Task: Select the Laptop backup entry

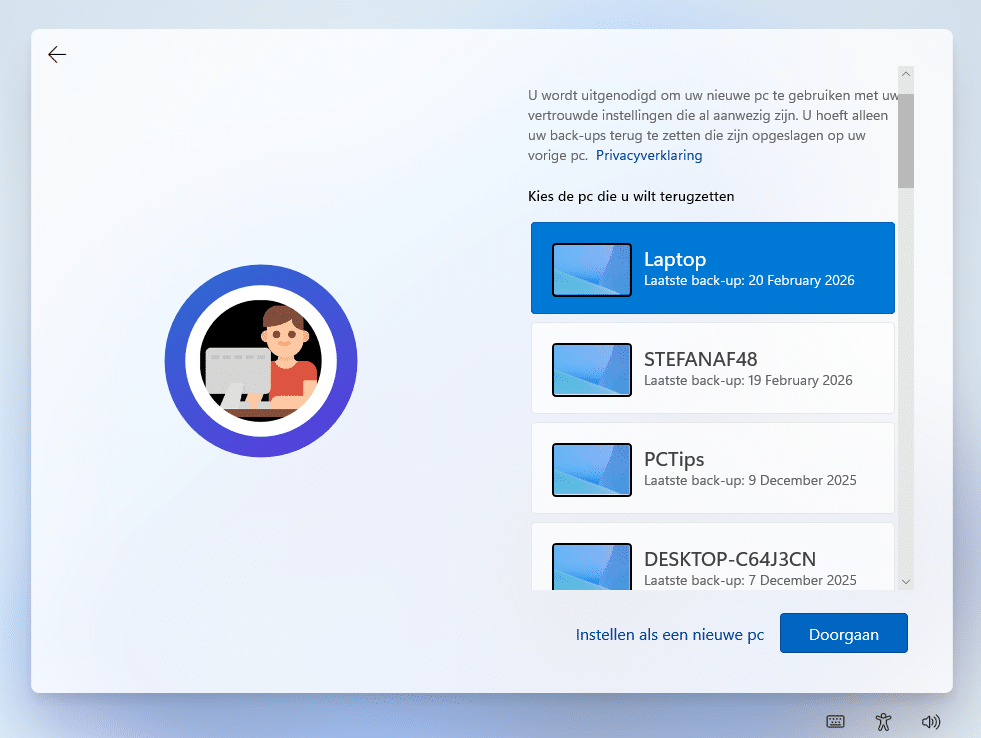Action: pyautogui.click(x=740, y=268)
